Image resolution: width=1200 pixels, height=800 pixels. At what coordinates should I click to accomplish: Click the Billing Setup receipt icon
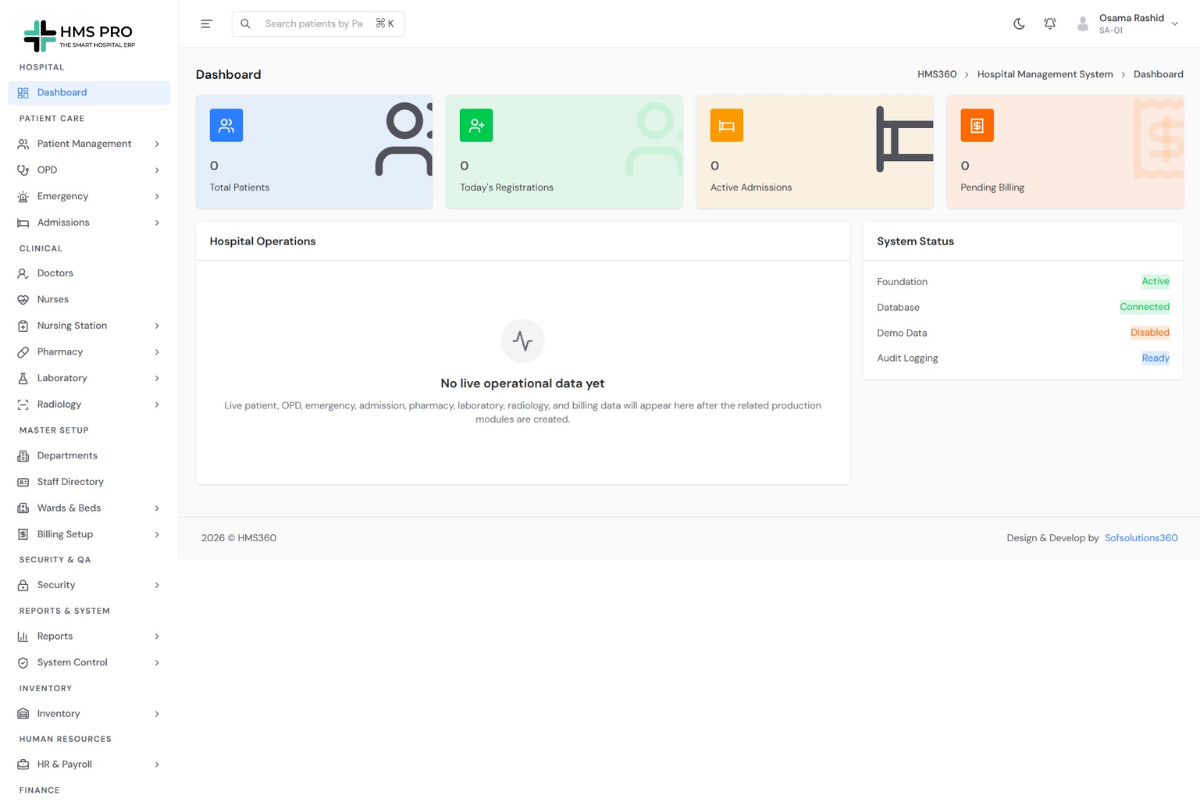pyautogui.click(x=23, y=535)
